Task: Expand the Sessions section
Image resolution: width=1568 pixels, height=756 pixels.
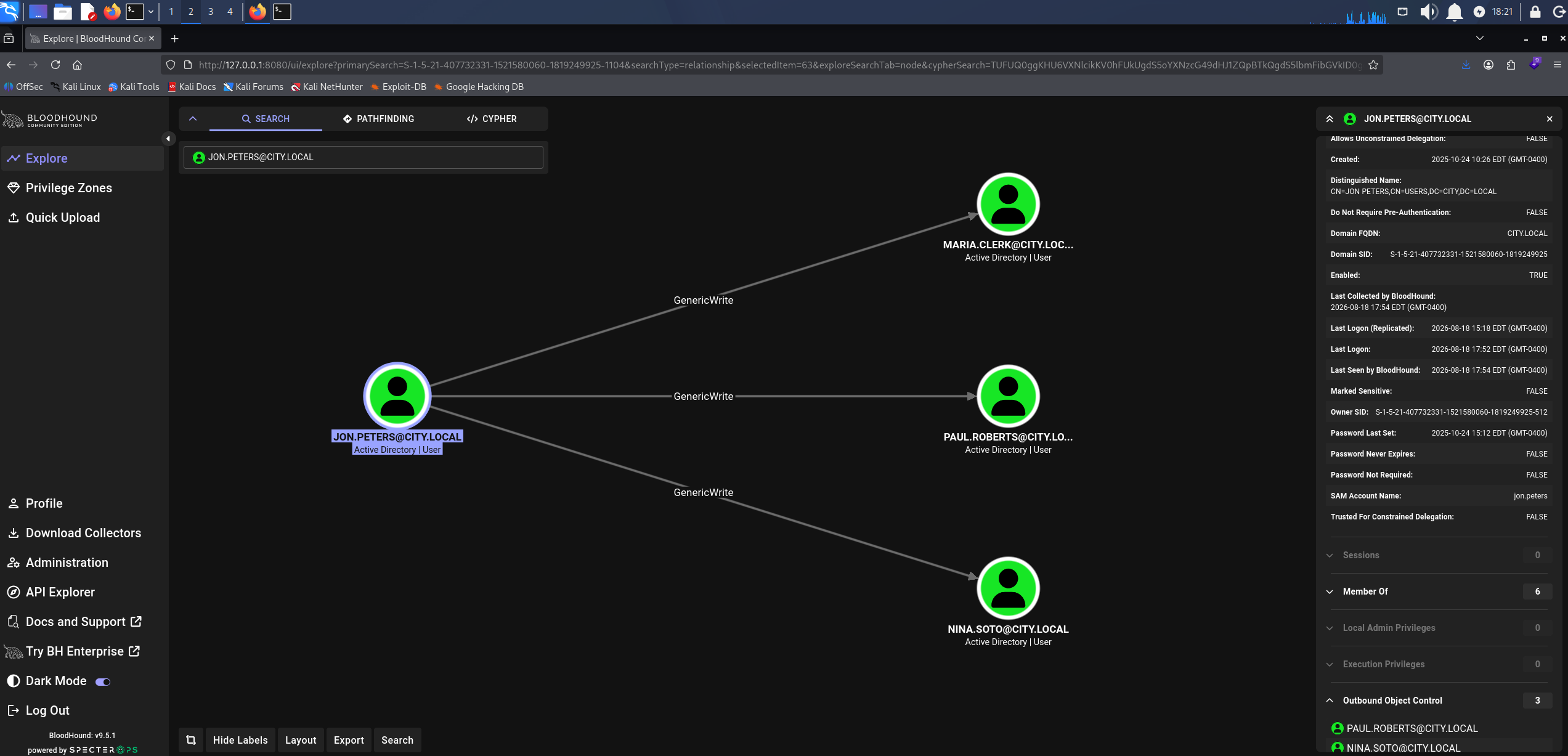Action: point(1439,555)
